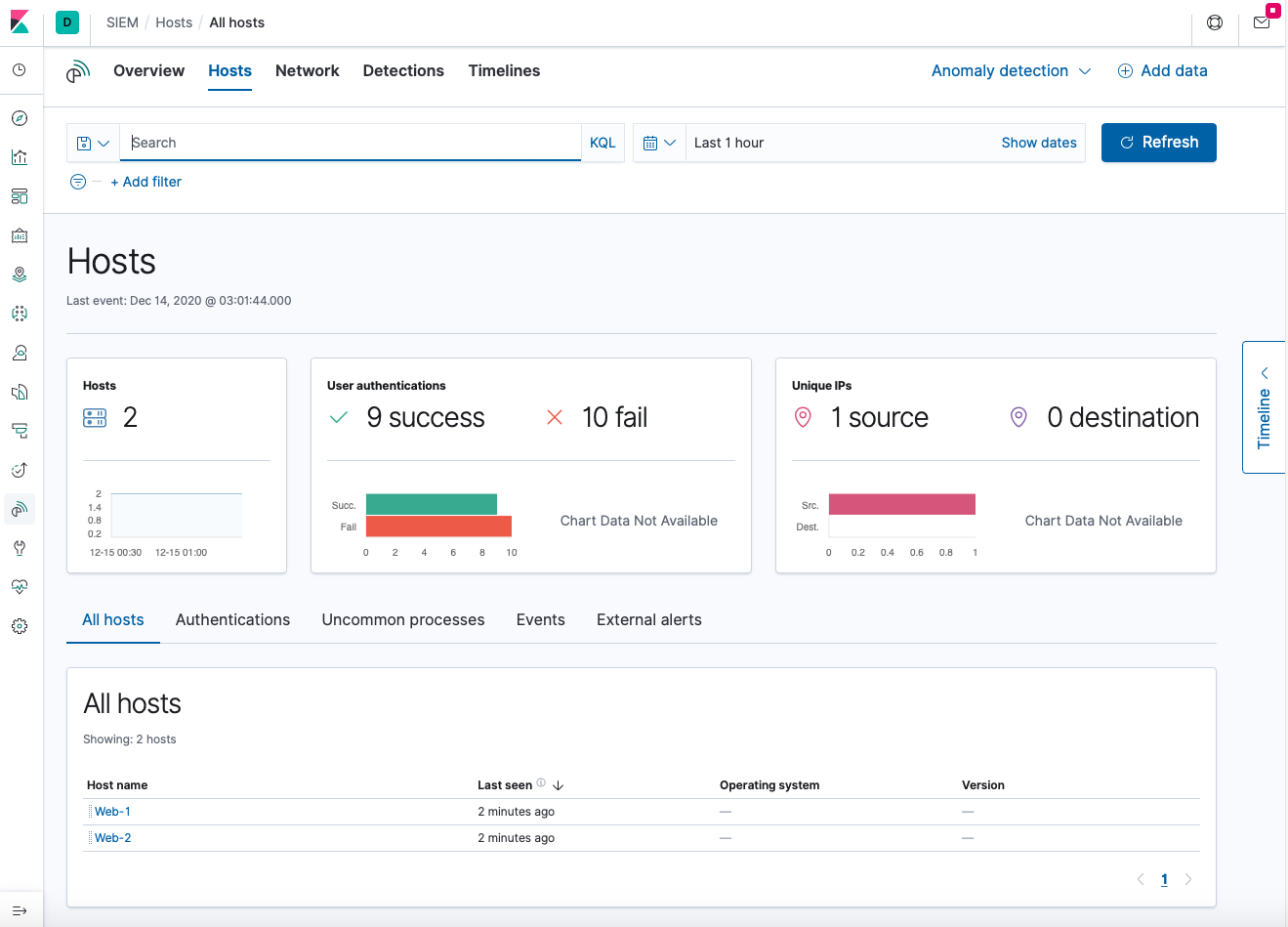Open the filter options menu icon
The height and width of the screenshot is (927, 1288).
pos(78,182)
